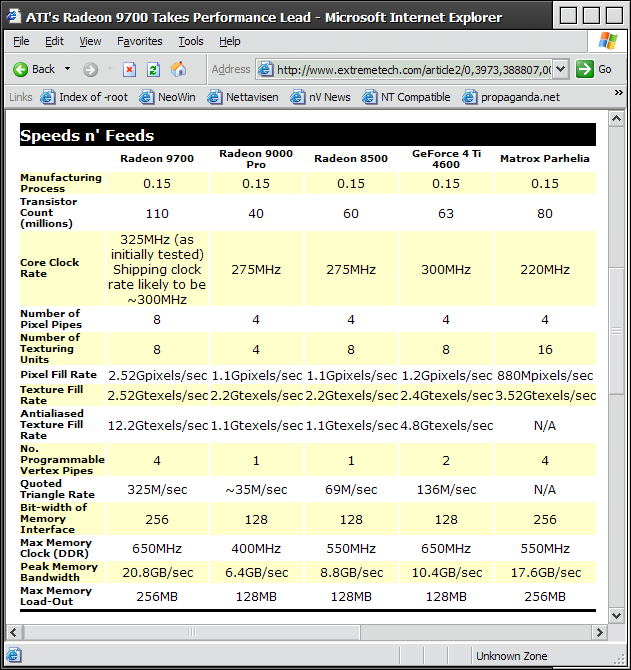Click the Number of Texturing Units label
This screenshot has width=631, height=670.
click(x=50, y=348)
